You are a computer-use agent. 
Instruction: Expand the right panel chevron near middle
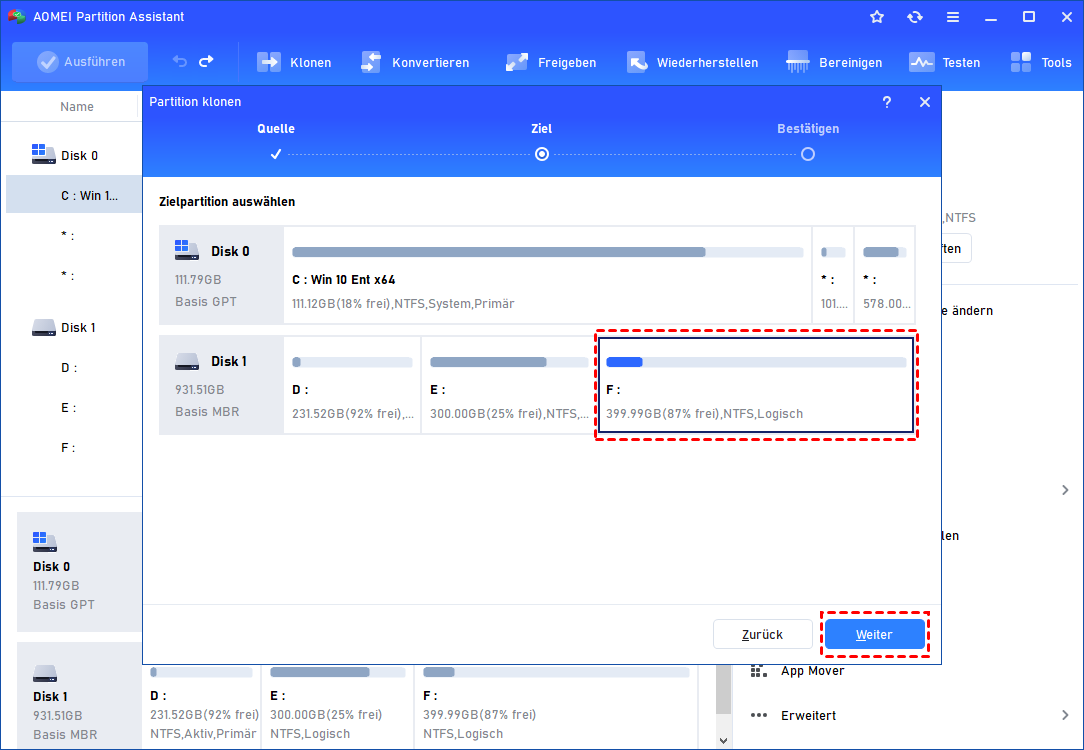tap(1065, 490)
